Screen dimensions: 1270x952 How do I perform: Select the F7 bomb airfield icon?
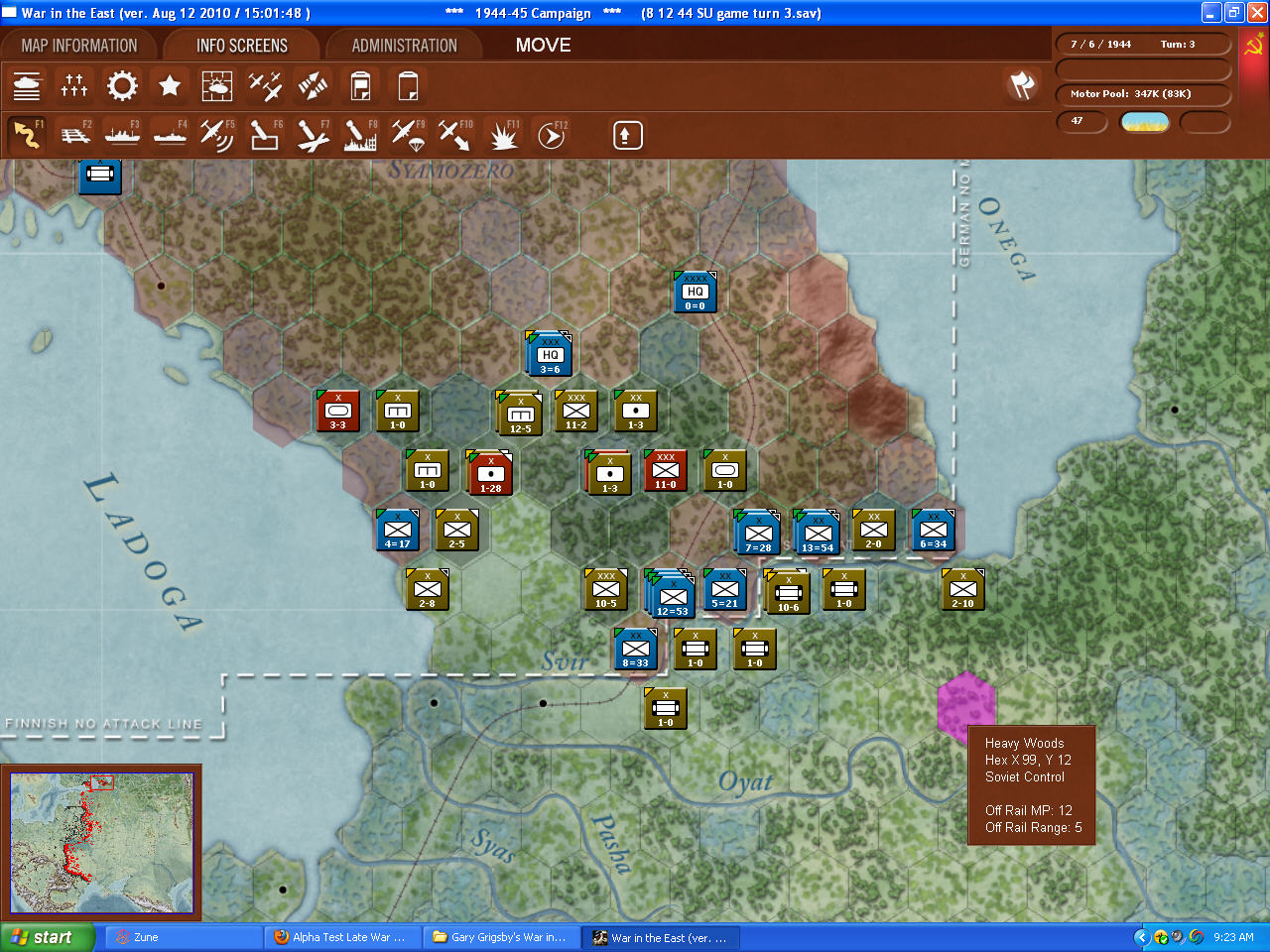pyautogui.click(x=313, y=135)
